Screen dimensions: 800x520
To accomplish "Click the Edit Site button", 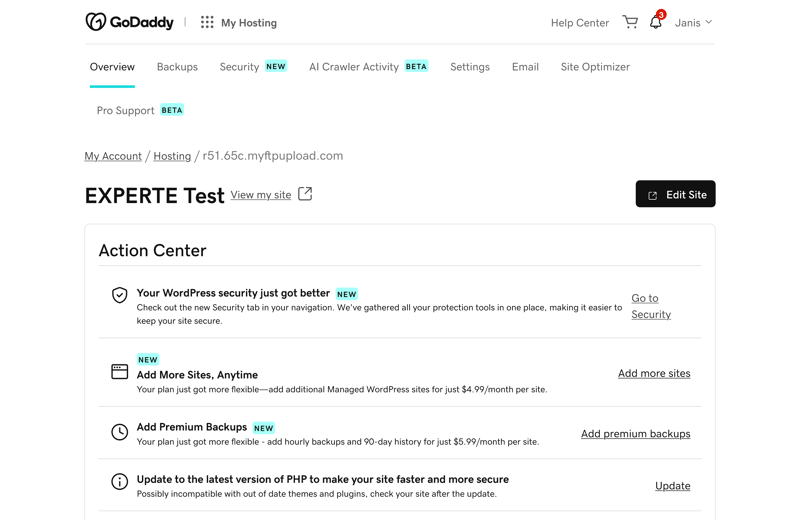I will (x=676, y=194).
